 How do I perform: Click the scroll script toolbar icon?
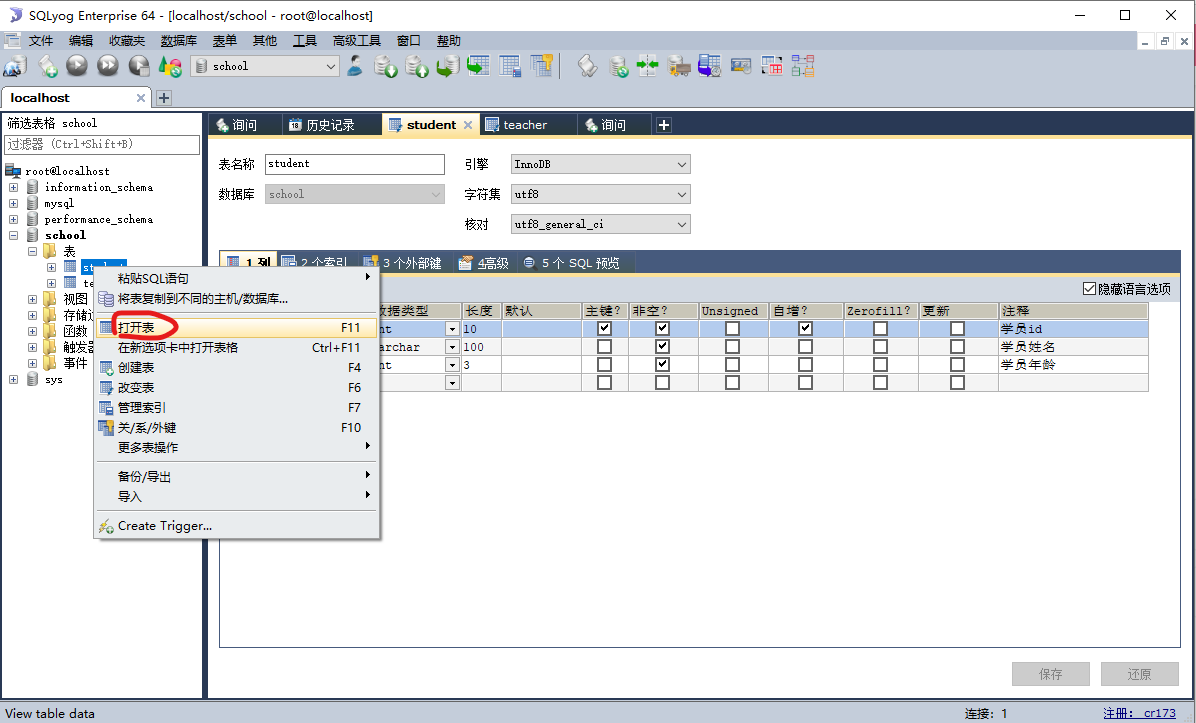pos(587,66)
